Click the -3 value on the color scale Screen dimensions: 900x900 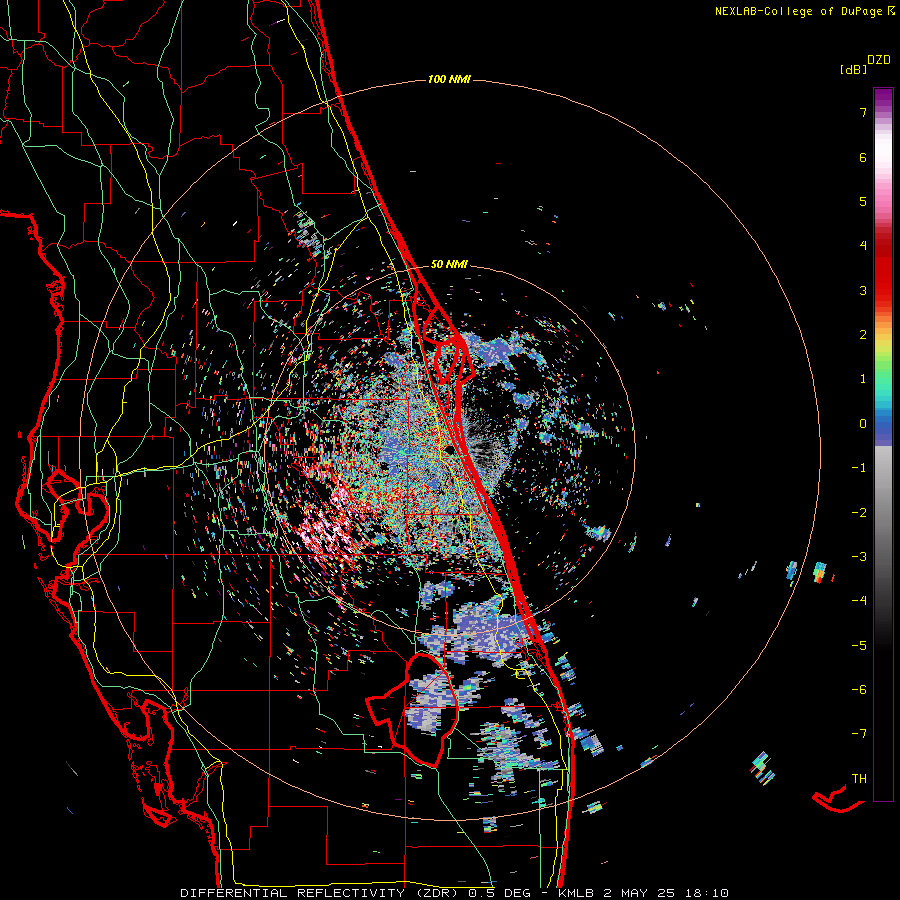point(859,557)
